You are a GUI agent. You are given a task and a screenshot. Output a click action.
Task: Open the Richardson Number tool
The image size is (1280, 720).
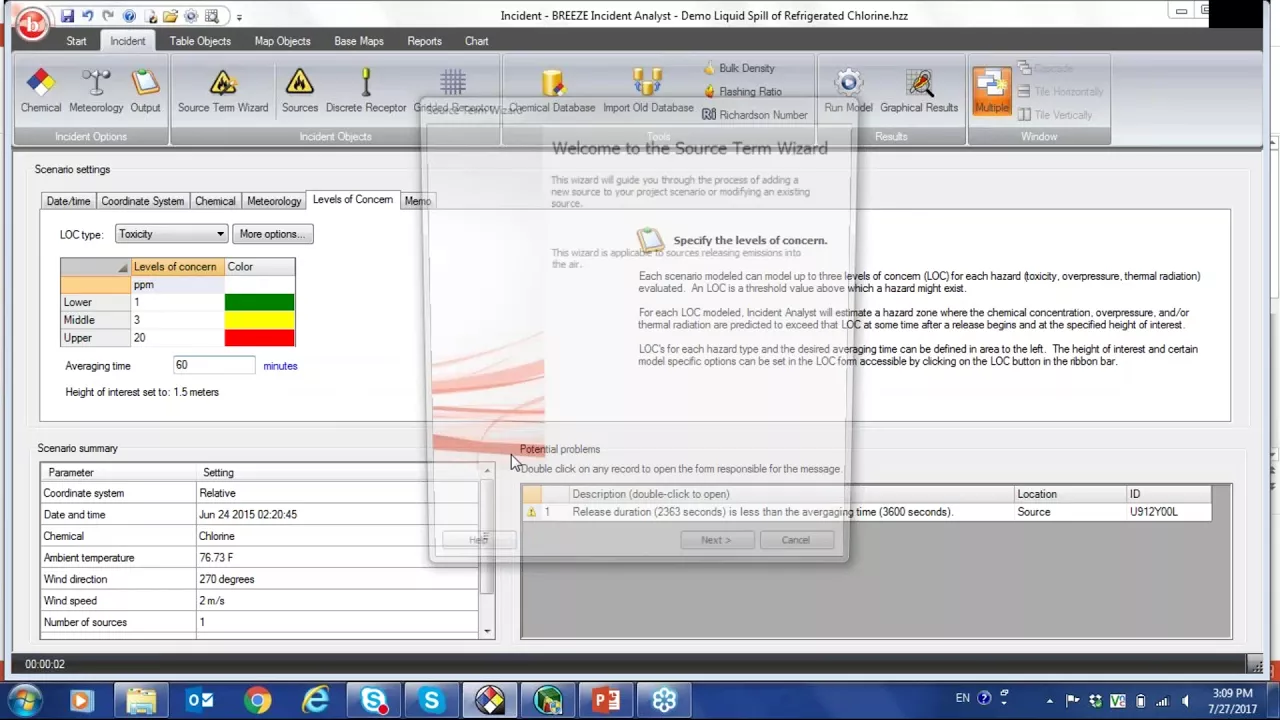754,114
